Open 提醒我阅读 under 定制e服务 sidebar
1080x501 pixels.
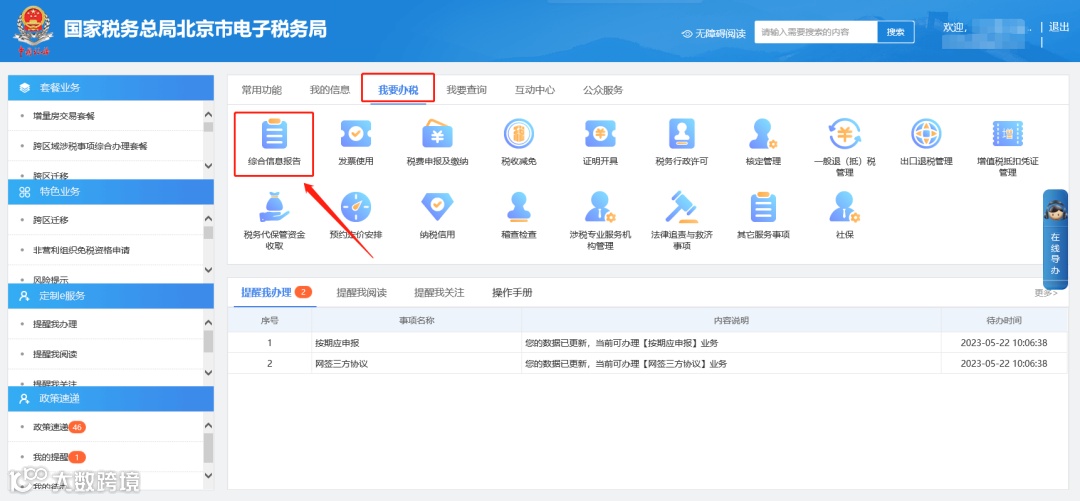pos(55,354)
